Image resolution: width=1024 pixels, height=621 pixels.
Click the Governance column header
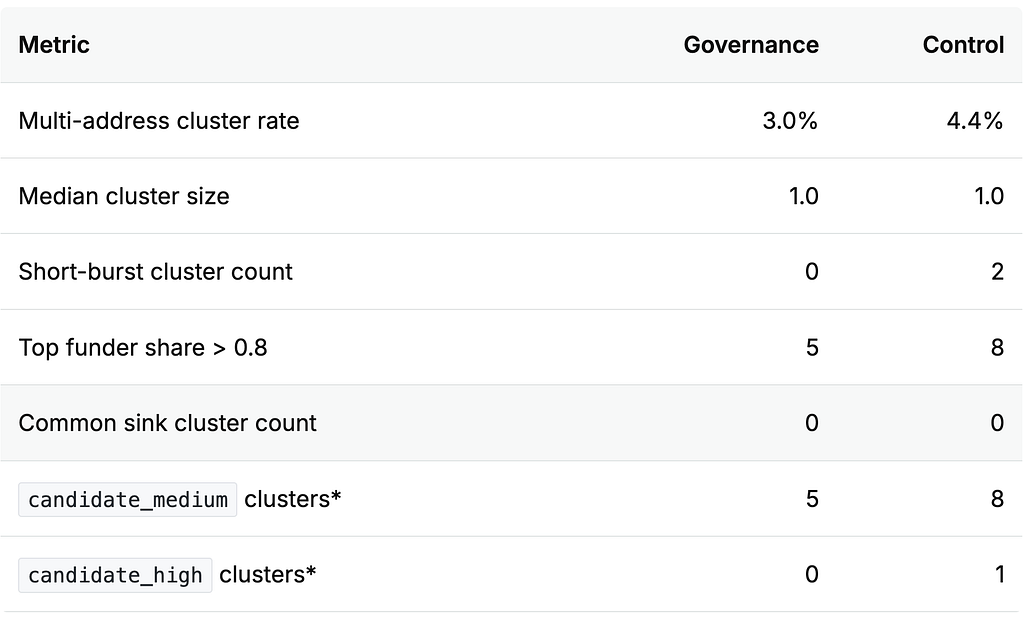coord(751,45)
